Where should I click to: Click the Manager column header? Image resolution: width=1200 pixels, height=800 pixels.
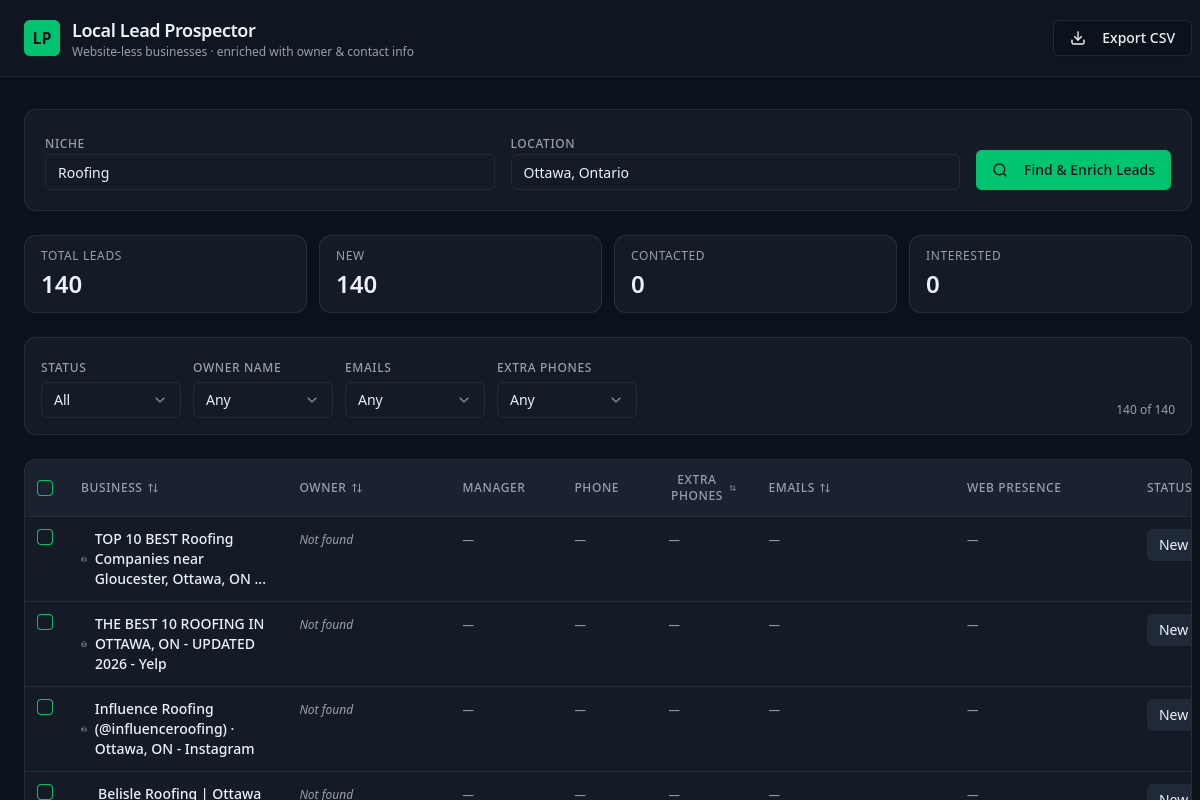click(x=494, y=488)
